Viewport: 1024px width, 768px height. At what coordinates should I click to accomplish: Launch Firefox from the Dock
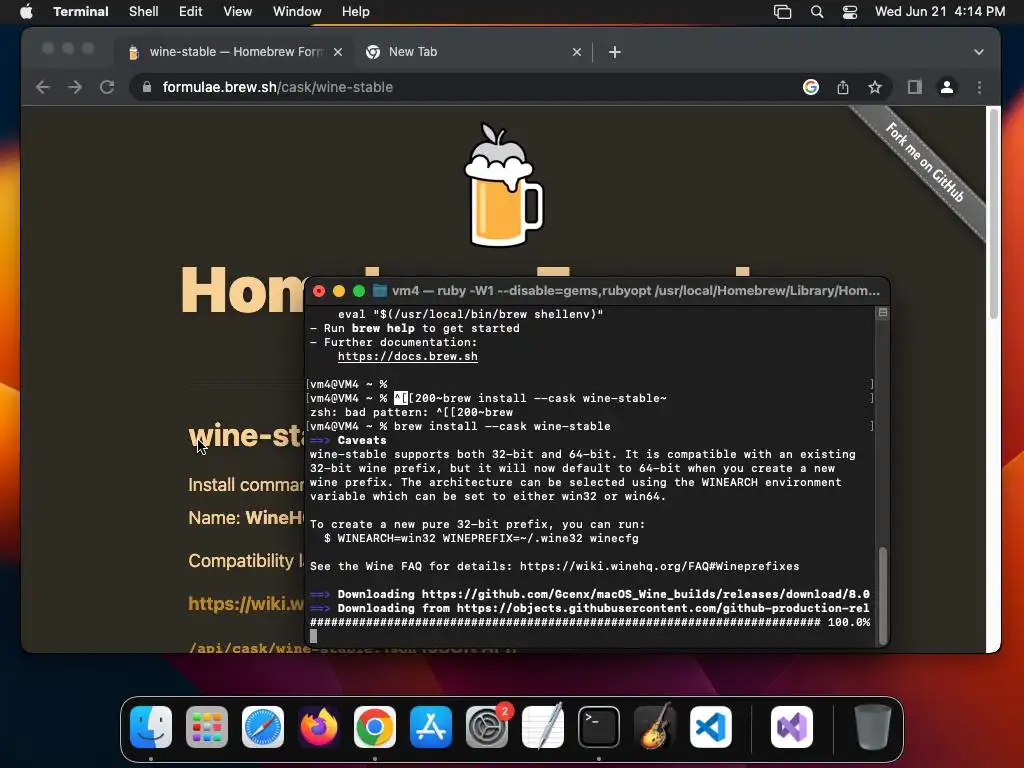pos(319,727)
